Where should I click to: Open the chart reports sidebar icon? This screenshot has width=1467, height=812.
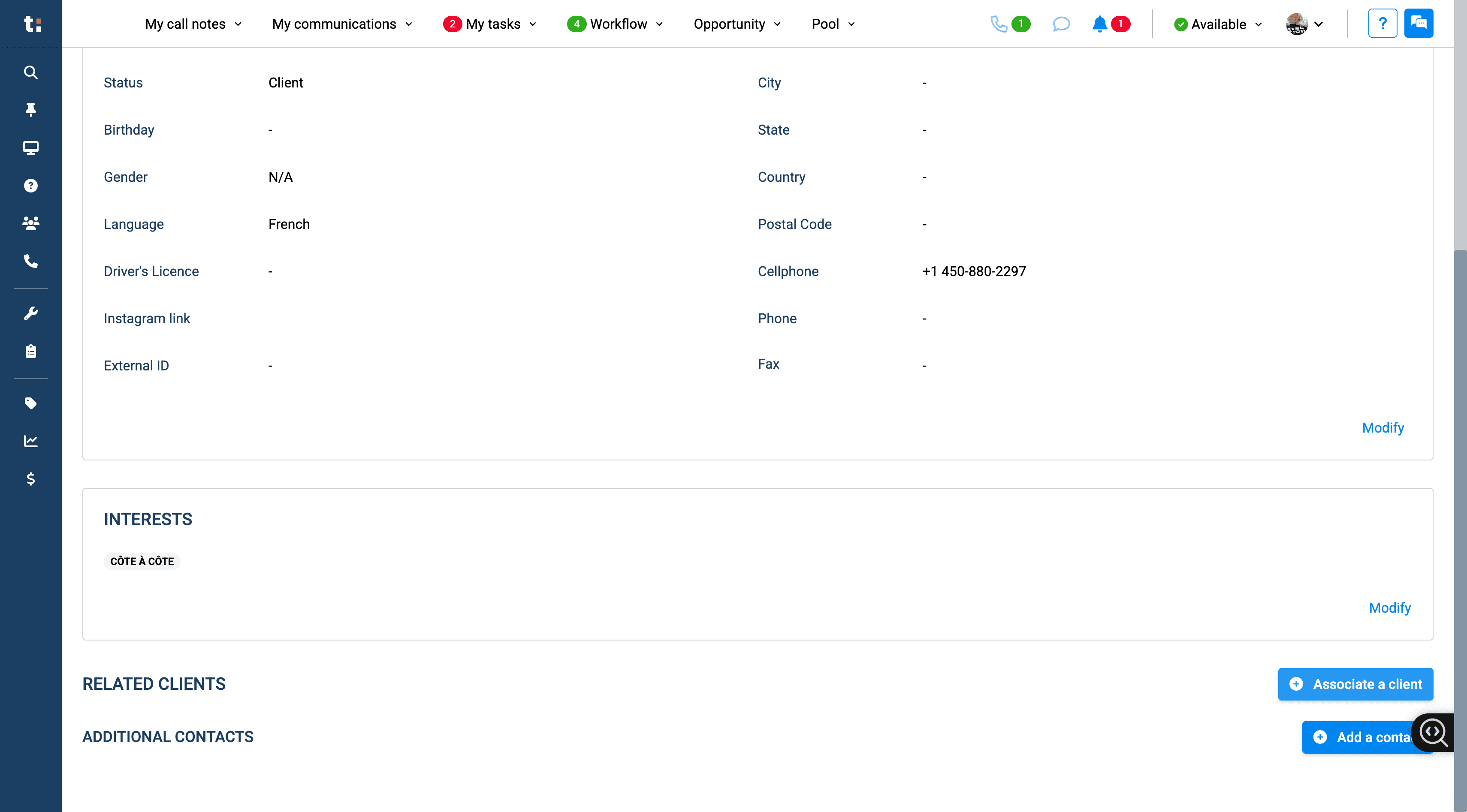pos(31,441)
